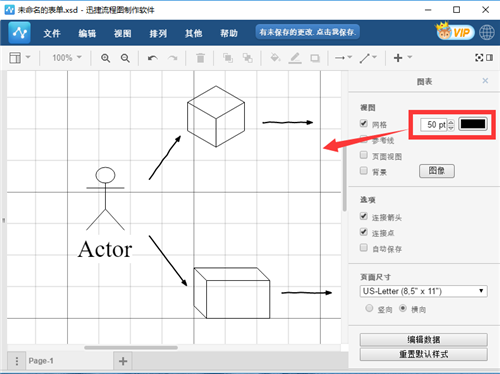Click the 50 pt grid size field
This screenshot has width=500, height=374.
(x=433, y=125)
